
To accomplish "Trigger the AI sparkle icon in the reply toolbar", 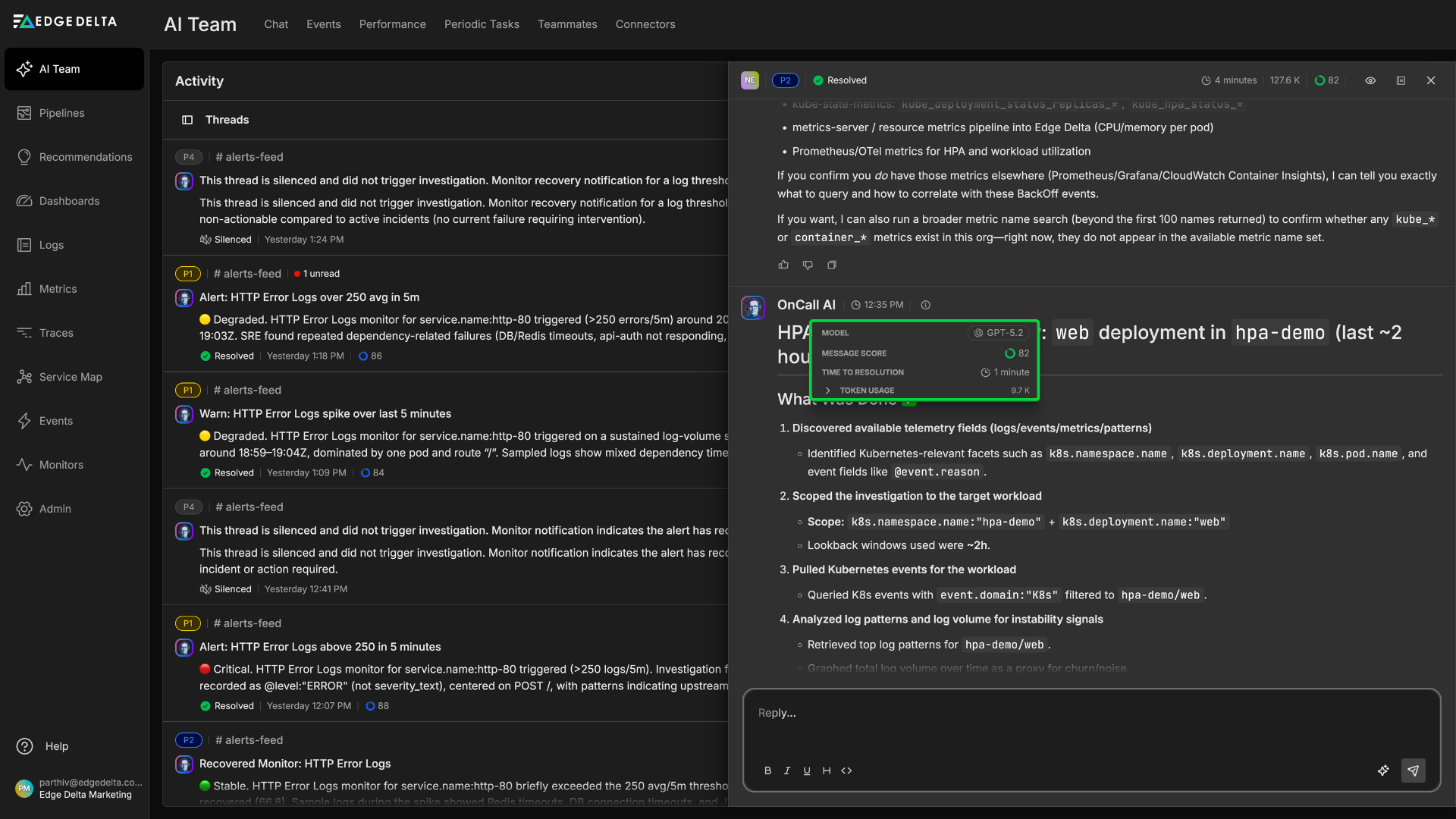I will [x=1383, y=770].
